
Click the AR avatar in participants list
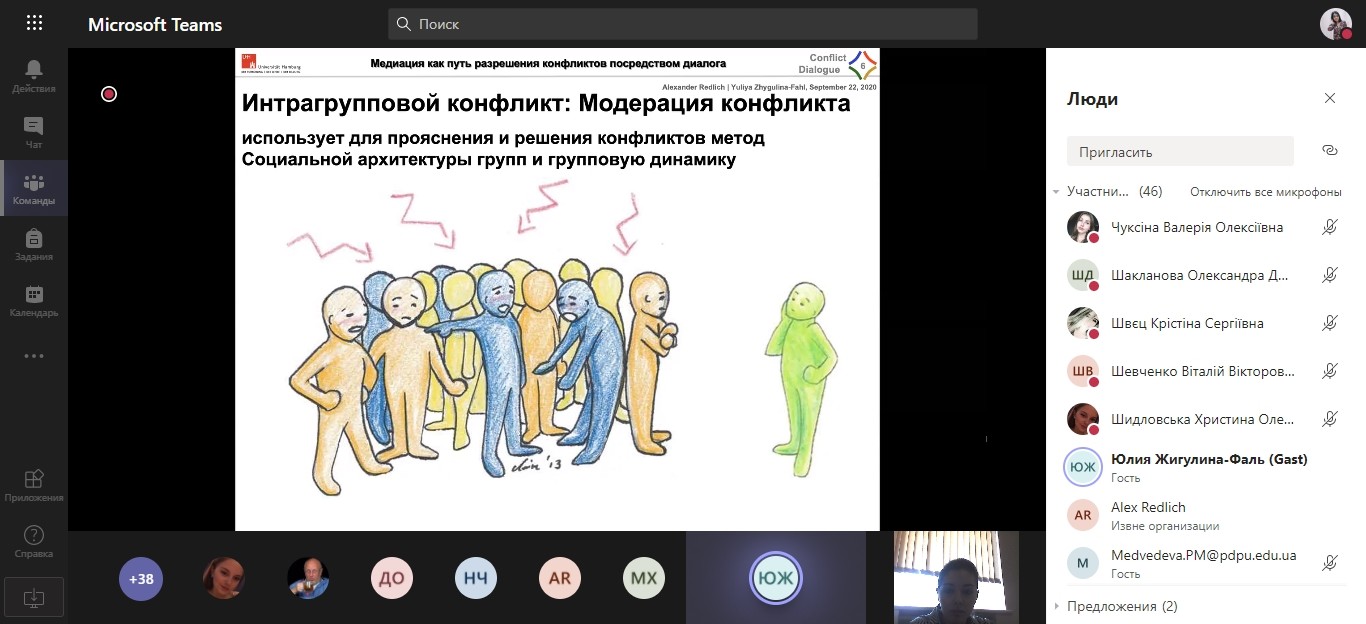[x=1082, y=515]
